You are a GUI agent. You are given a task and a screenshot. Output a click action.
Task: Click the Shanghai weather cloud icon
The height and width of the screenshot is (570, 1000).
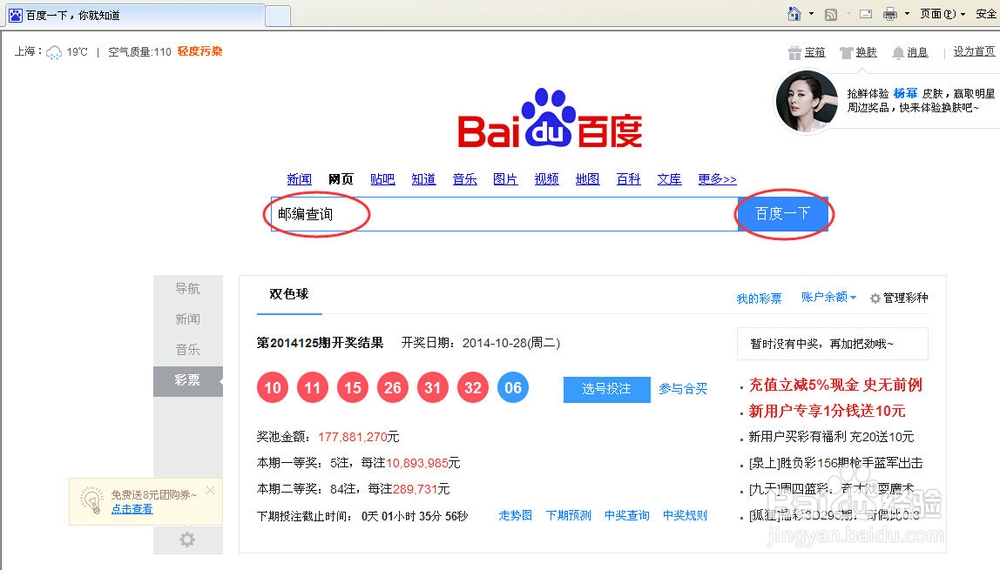pos(54,52)
